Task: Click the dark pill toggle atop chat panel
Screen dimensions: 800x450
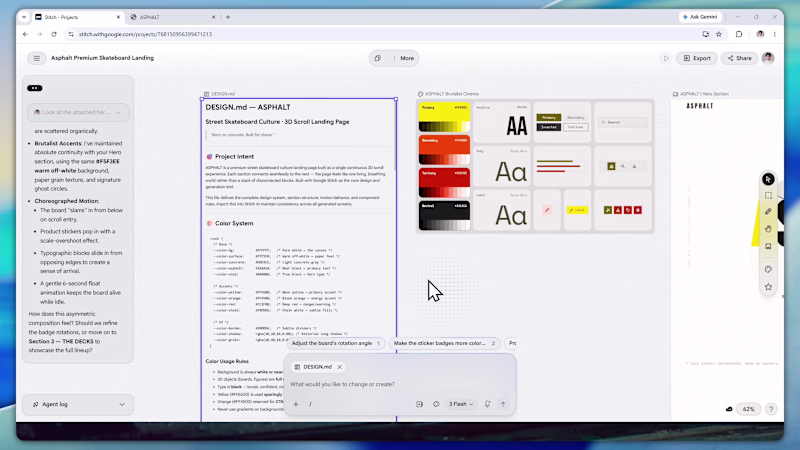Action: [x=35, y=88]
